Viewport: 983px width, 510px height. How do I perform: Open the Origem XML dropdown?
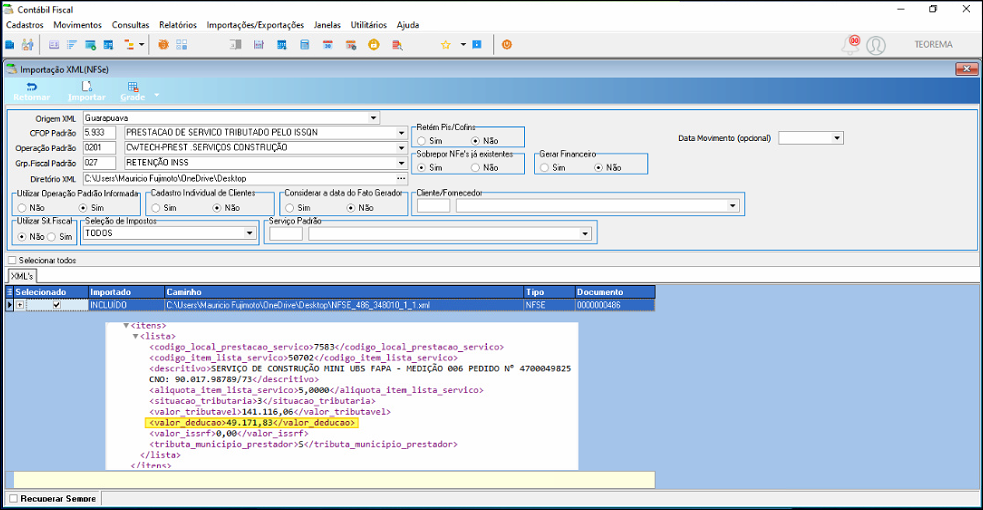pos(373,118)
